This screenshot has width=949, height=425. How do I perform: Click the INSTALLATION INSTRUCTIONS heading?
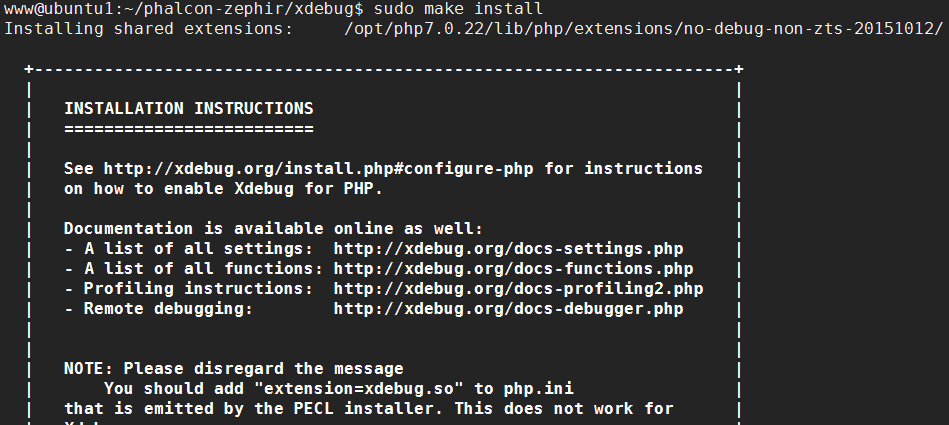point(189,108)
